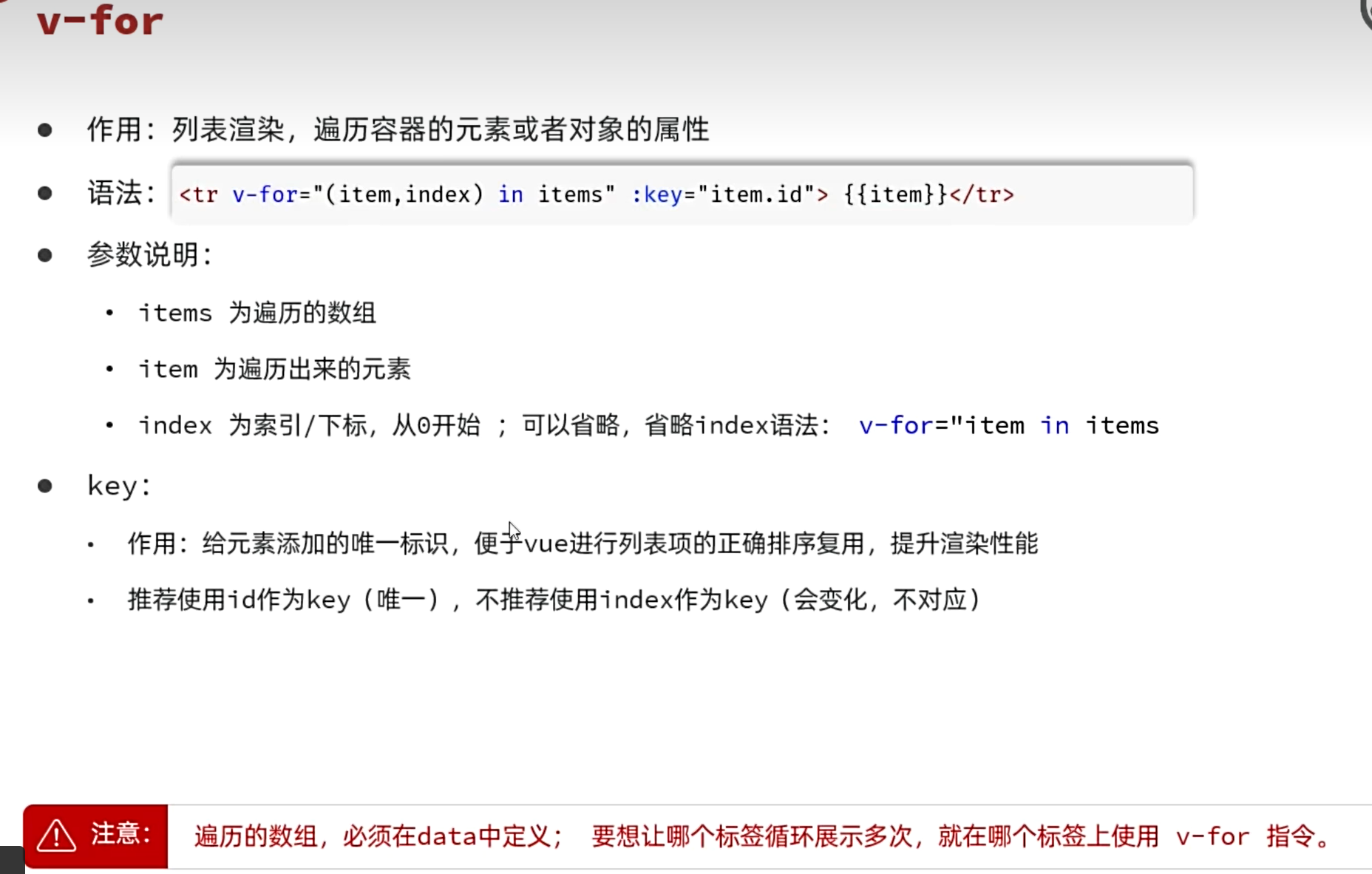Click '{{item}}' in the code snippet
Screen dimensions: 1372x874
point(895,194)
